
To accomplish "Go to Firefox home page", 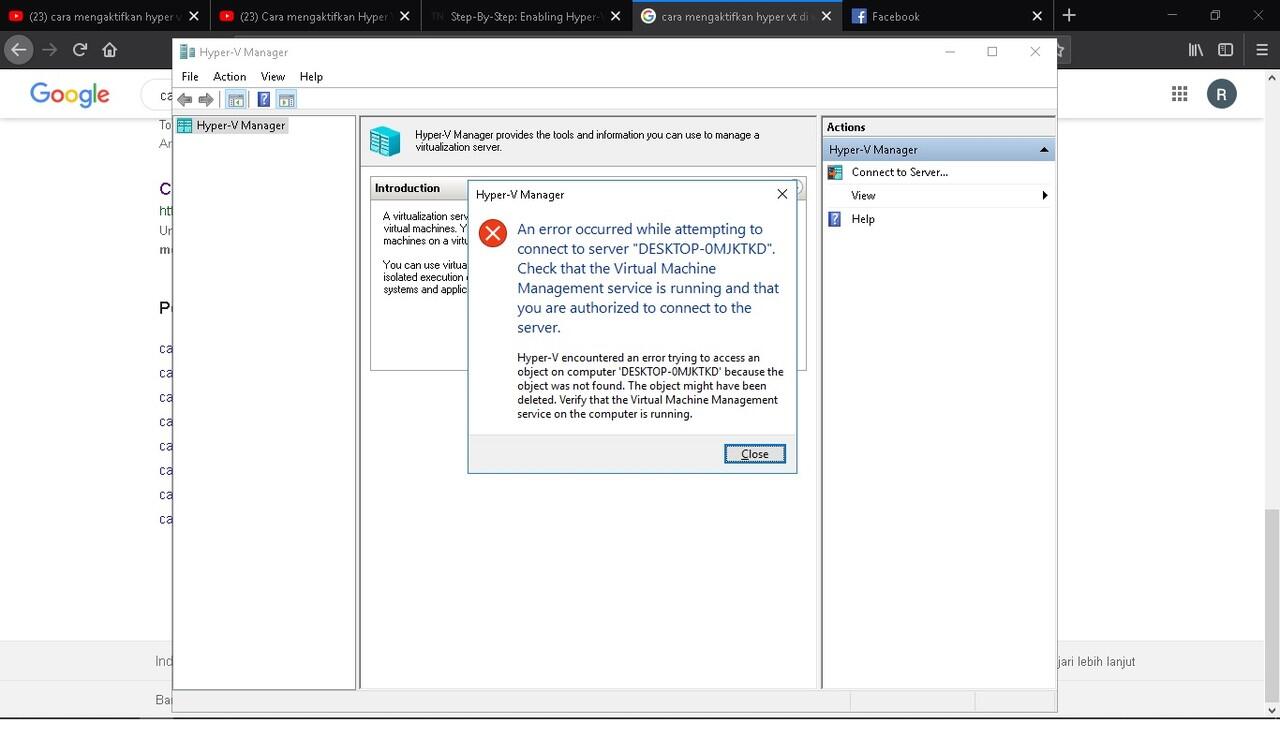I will click(x=110, y=49).
